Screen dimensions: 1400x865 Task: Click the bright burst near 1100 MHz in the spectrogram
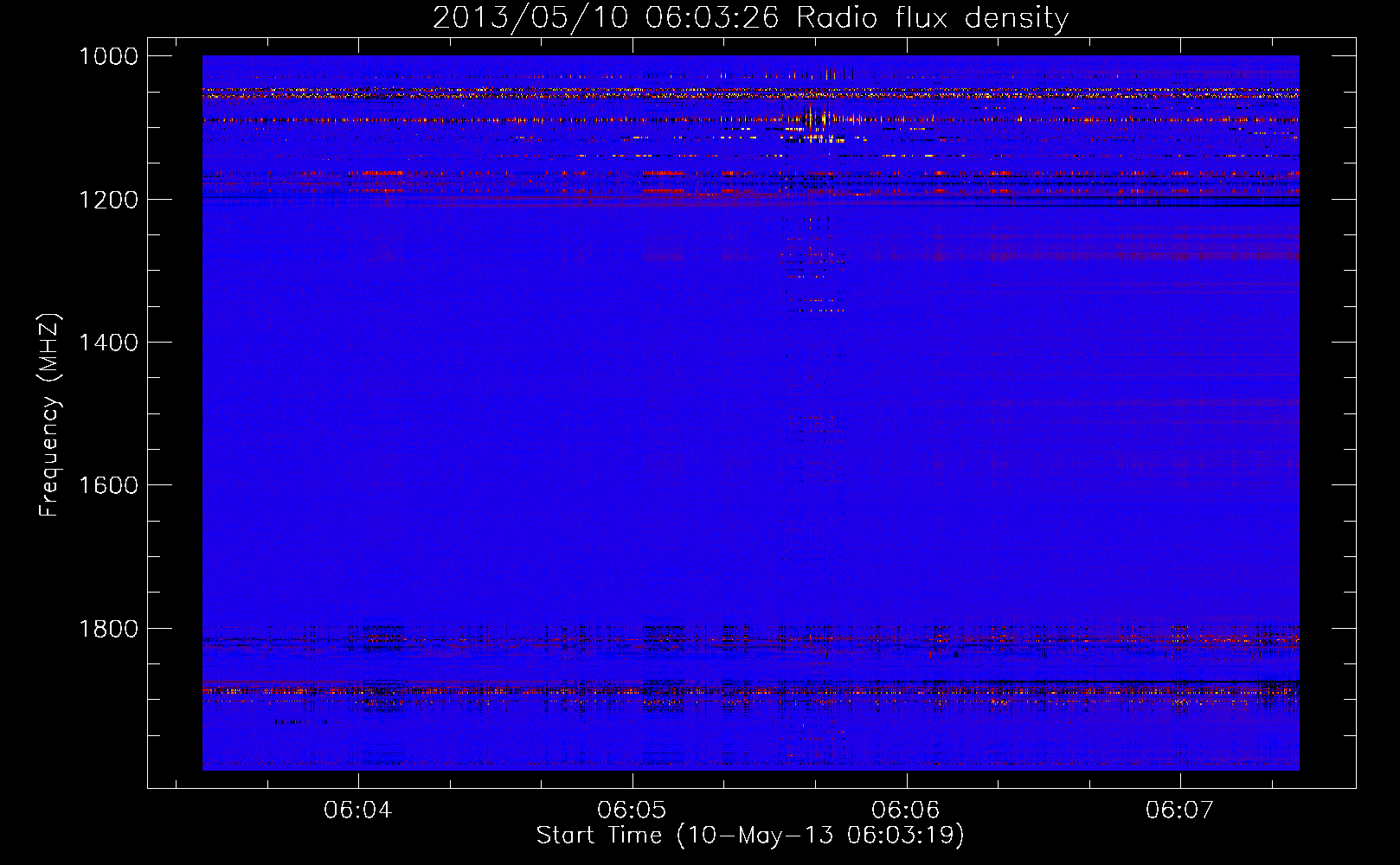coord(818,121)
